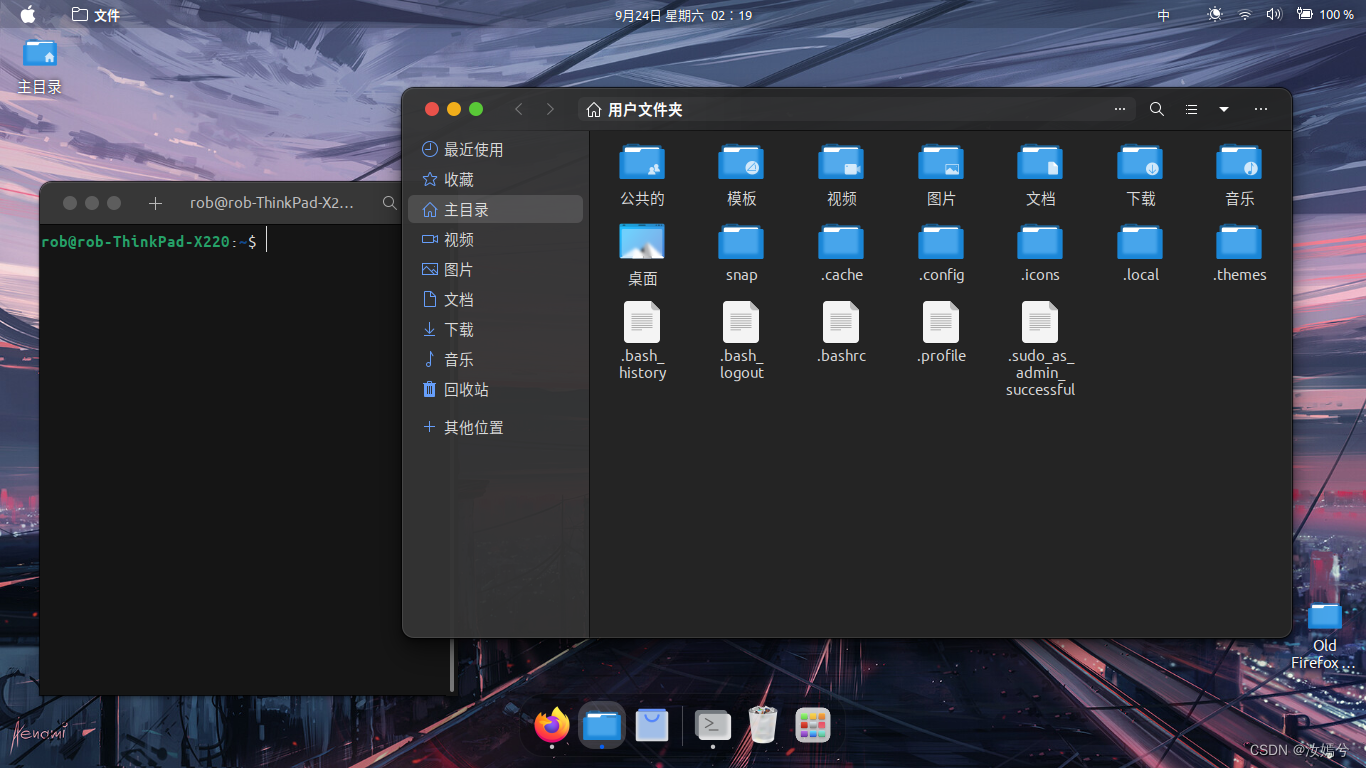This screenshot has height=768, width=1366.
Task: Open 文档 in sidebar
Action: (x=495, y=299)
